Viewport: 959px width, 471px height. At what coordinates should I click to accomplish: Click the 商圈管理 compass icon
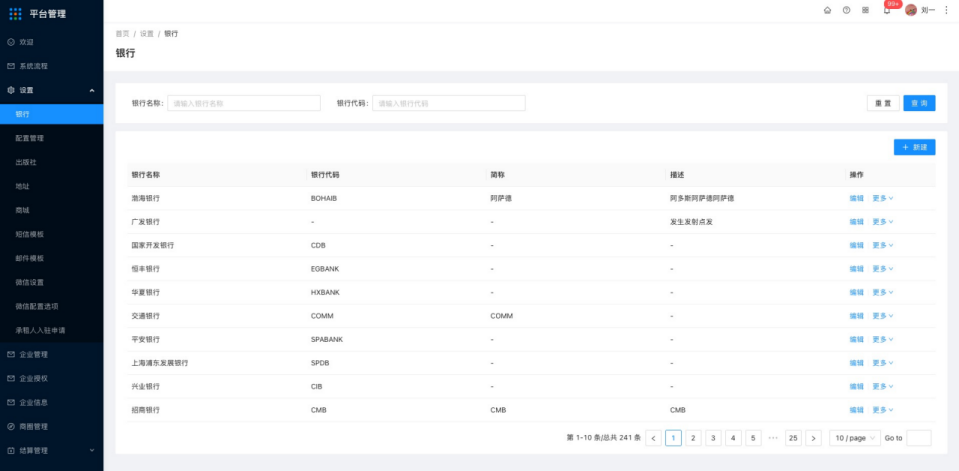click(10, 426)
